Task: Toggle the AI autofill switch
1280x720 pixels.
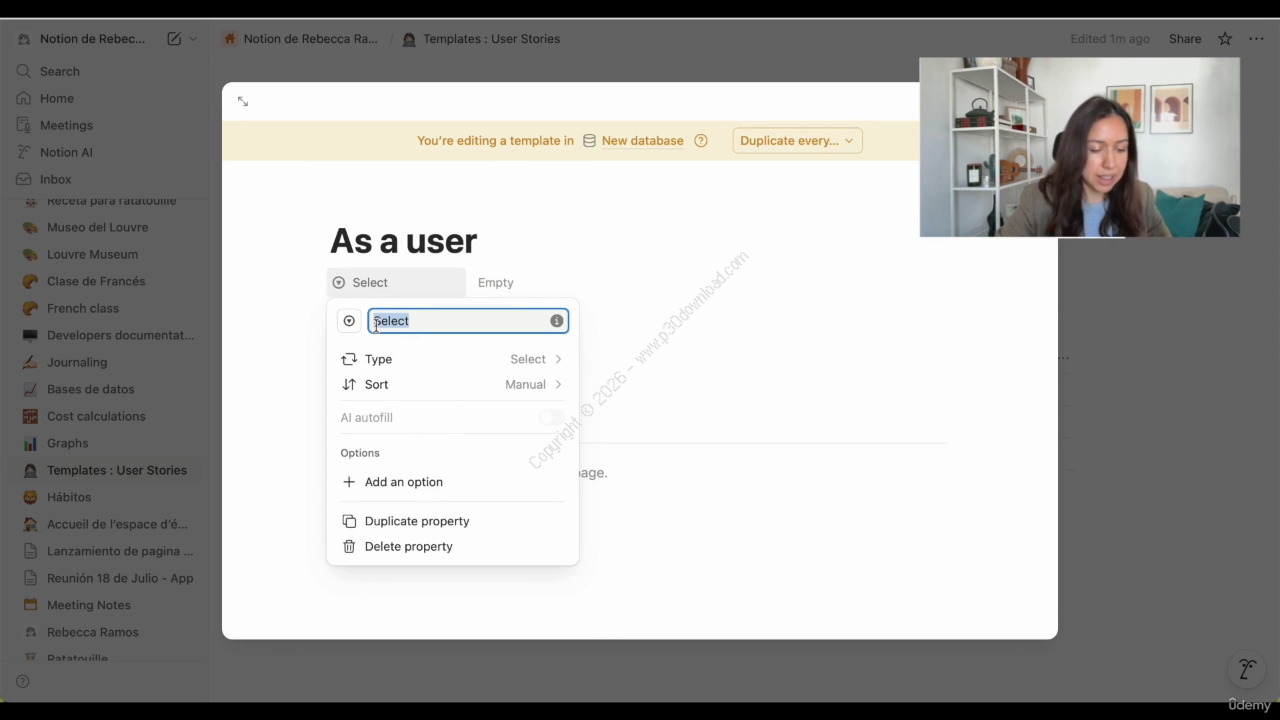Action: point(551,418)
